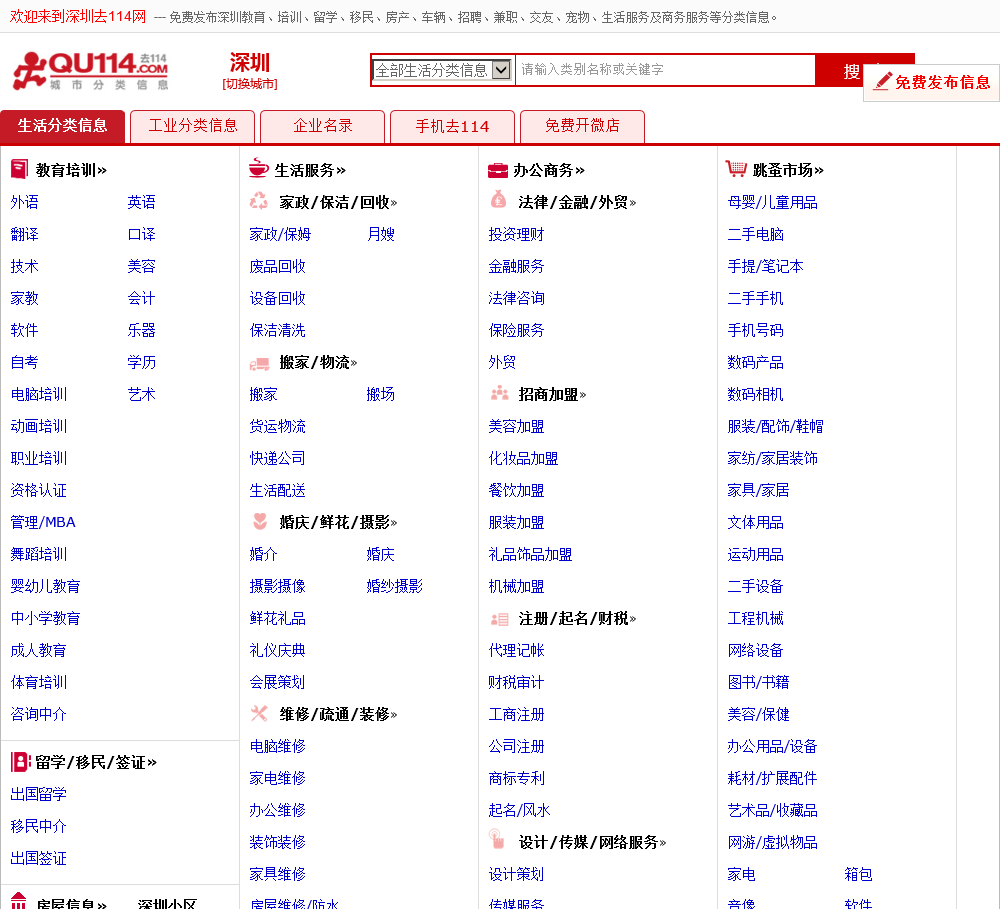Image resolution: width=1000 pixels, height=909 pixels.
Task: Open the 投资理财 link
Action: [x=516, y=234]
